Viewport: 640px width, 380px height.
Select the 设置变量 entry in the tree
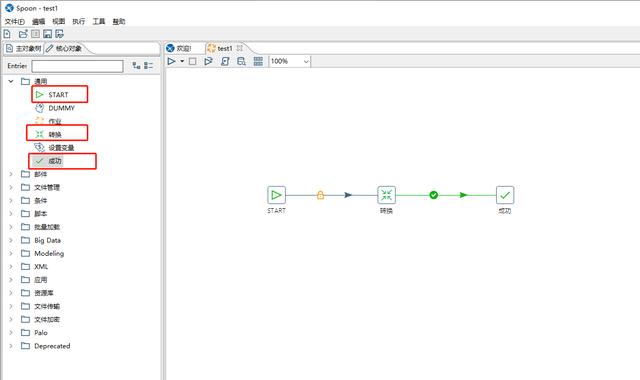tap(61, 148)
